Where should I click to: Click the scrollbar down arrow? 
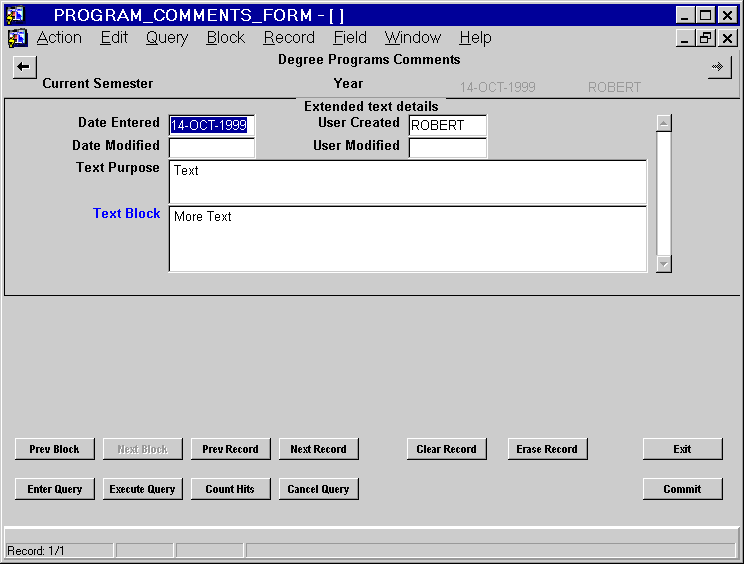point(664,264)
